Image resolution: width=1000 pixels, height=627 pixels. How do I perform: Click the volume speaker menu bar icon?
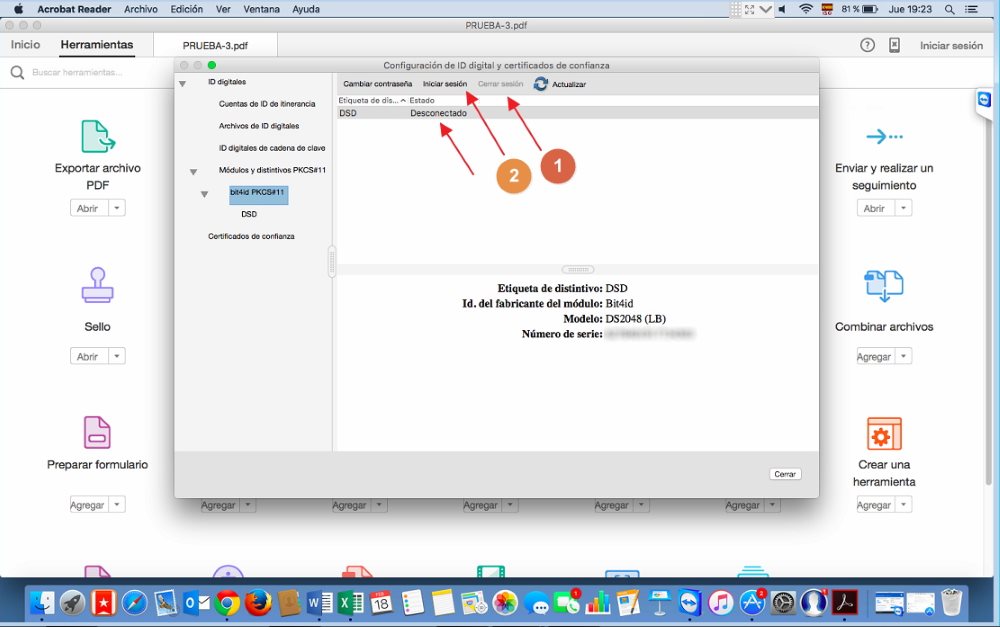click(782, 9)
